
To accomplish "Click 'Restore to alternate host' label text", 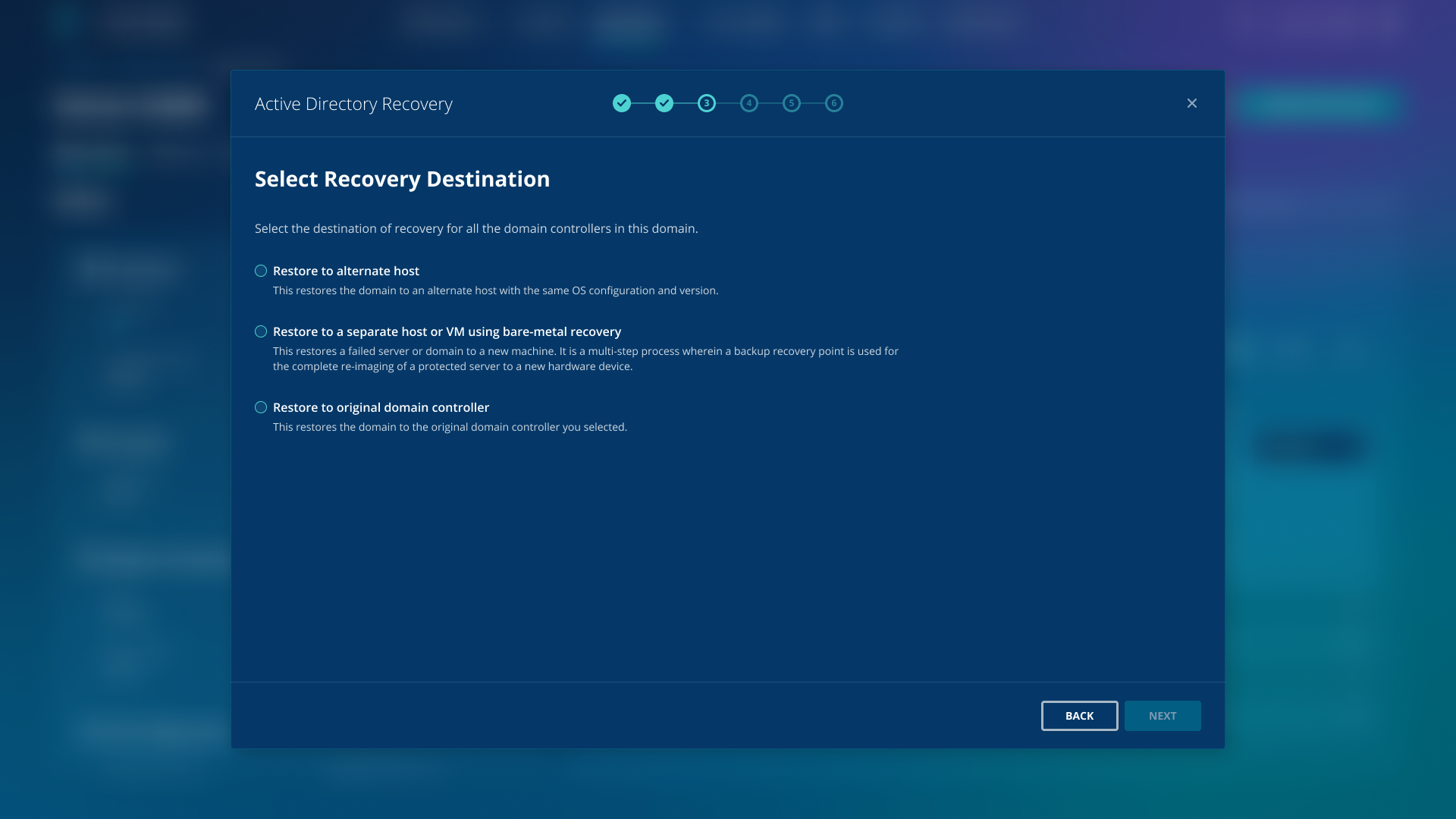I will (346, 271).
